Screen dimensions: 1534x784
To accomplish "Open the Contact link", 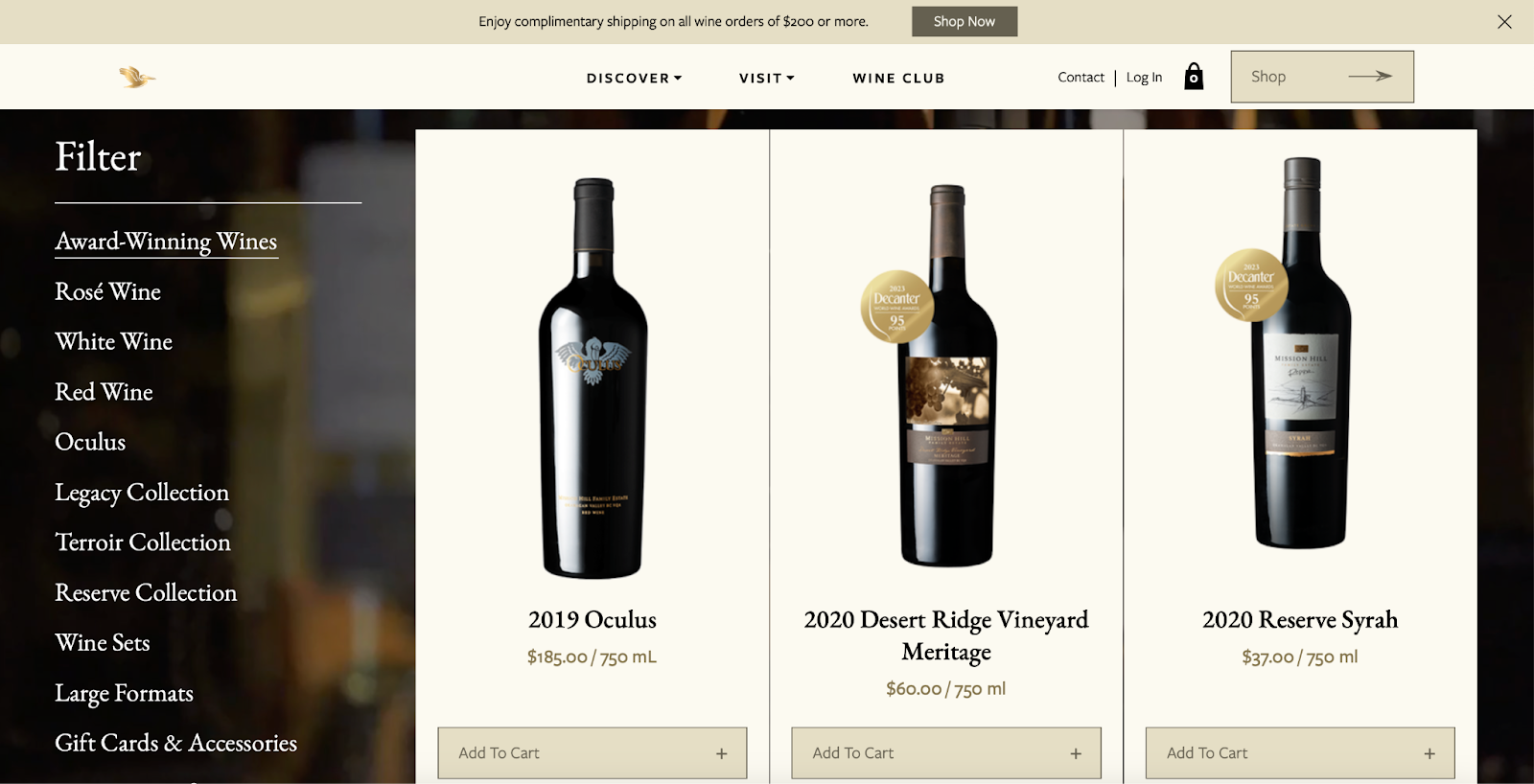I will (x=1081, y=78).
